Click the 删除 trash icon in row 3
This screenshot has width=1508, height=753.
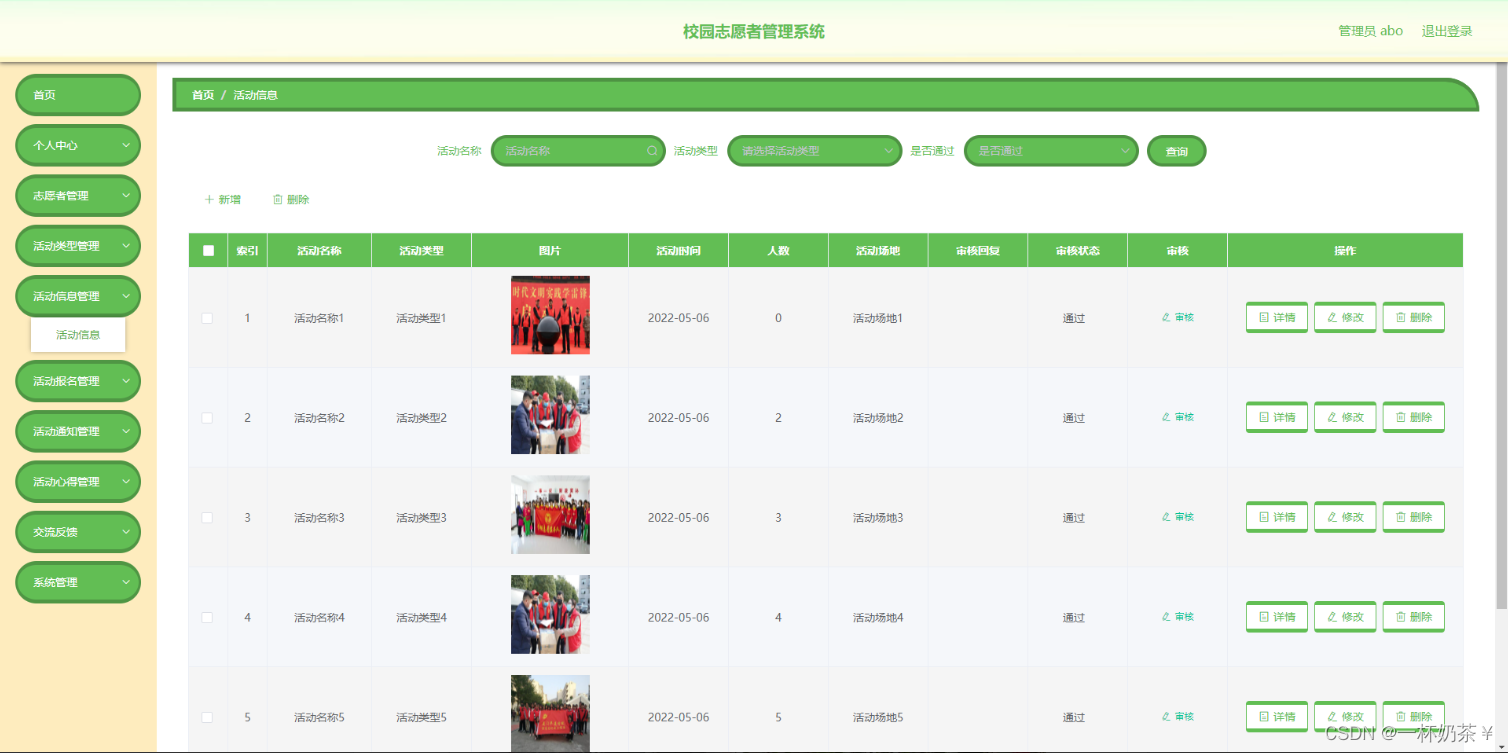(x=1401, y=517)
